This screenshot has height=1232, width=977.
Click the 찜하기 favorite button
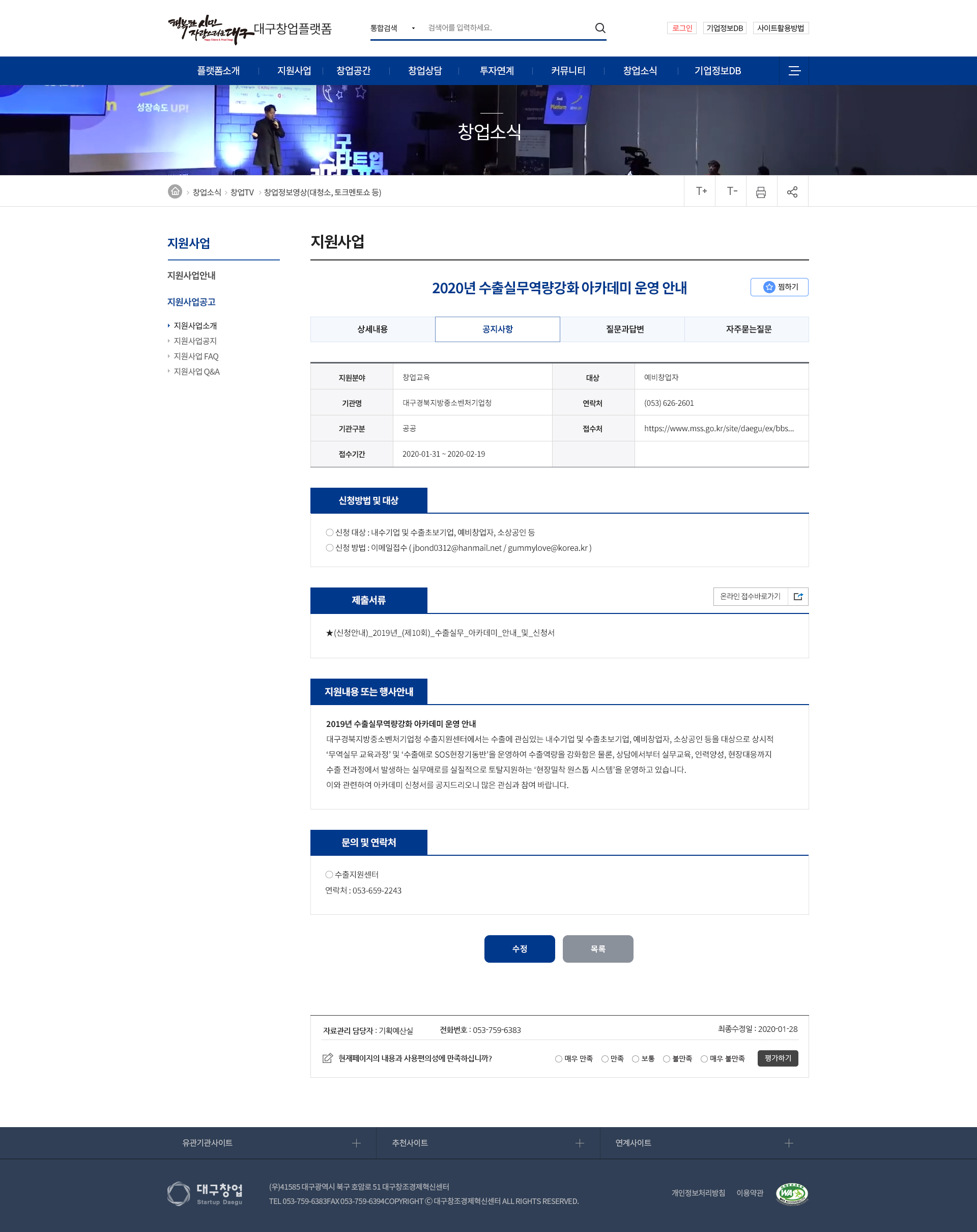[779, 287]
